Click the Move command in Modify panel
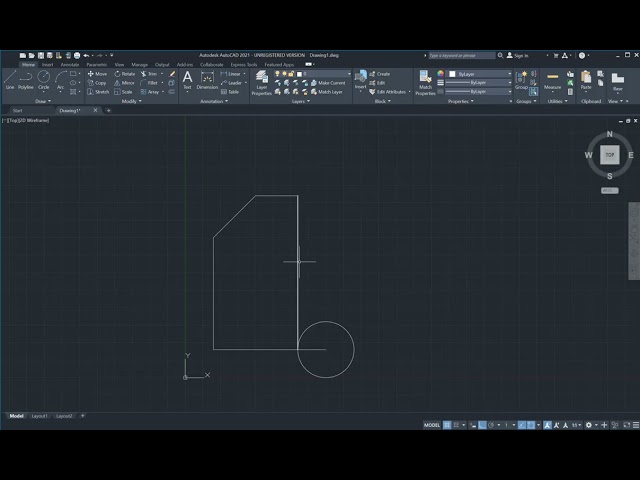This screenshot has width=640, height=480. (97, 74)
